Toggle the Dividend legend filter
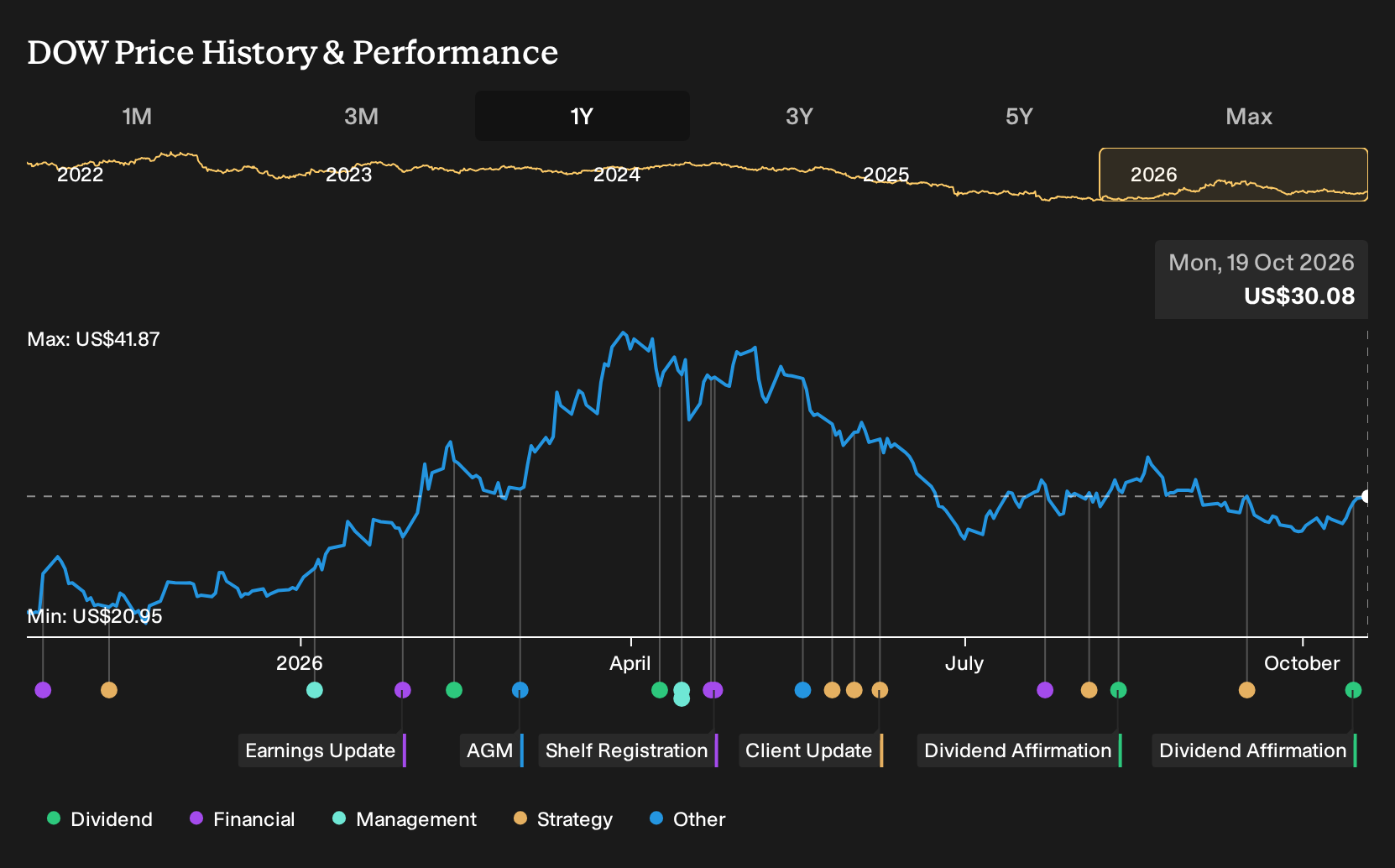 click(x=100, y=819)
